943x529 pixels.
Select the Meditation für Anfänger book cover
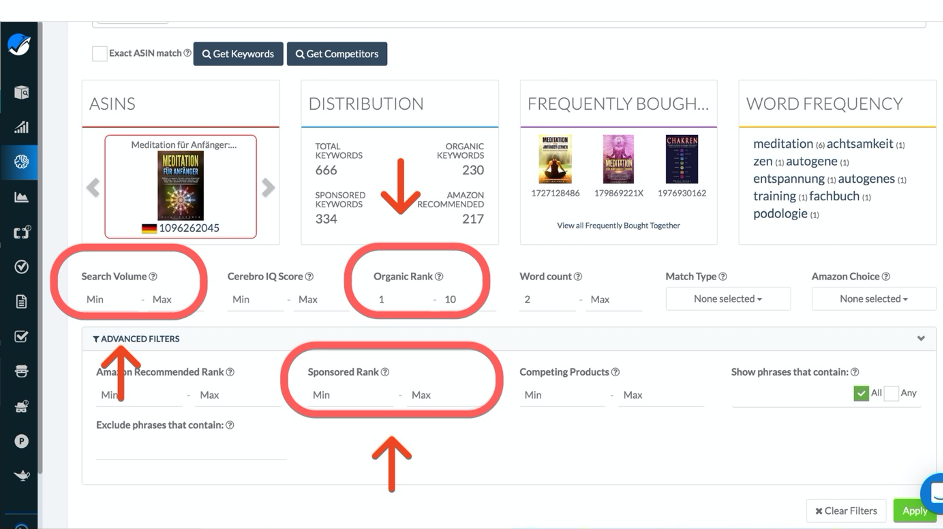[180, 186]
